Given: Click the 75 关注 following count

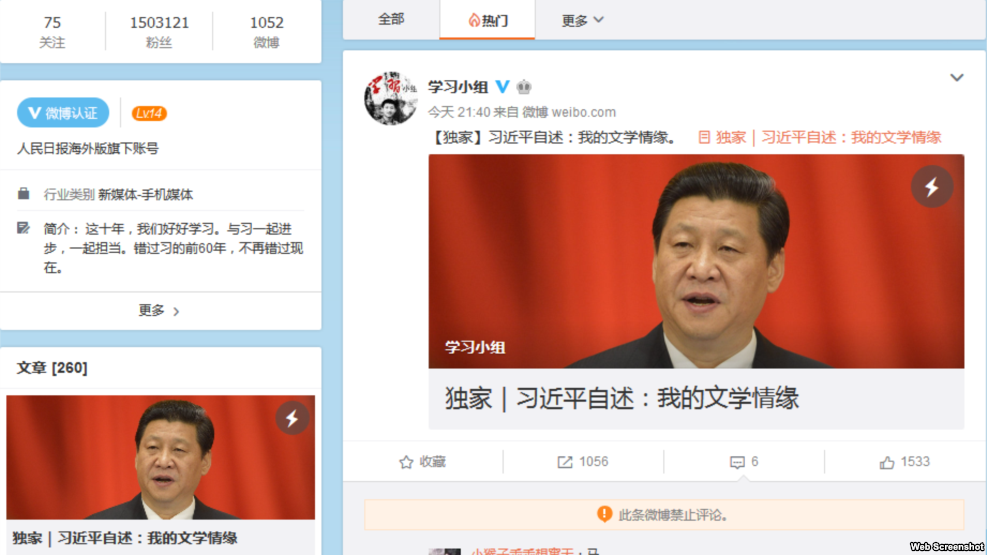Looking at the screenshot, I should click(52, 31).
